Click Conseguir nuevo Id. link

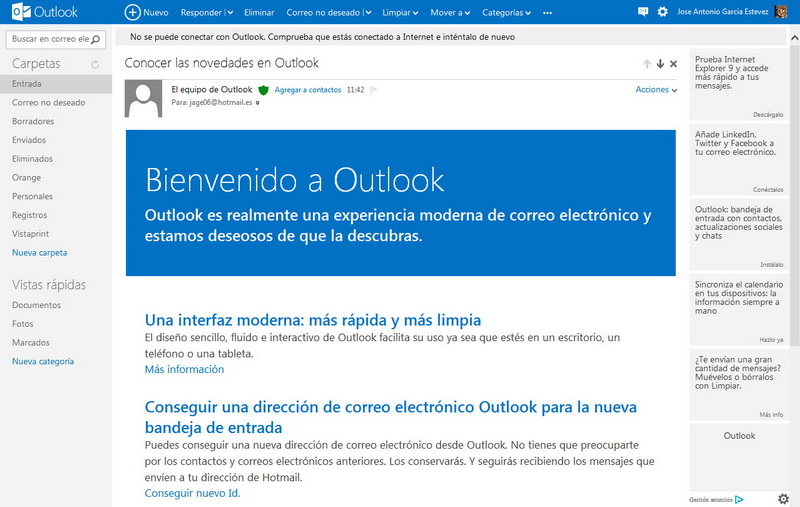click(192, 493)
